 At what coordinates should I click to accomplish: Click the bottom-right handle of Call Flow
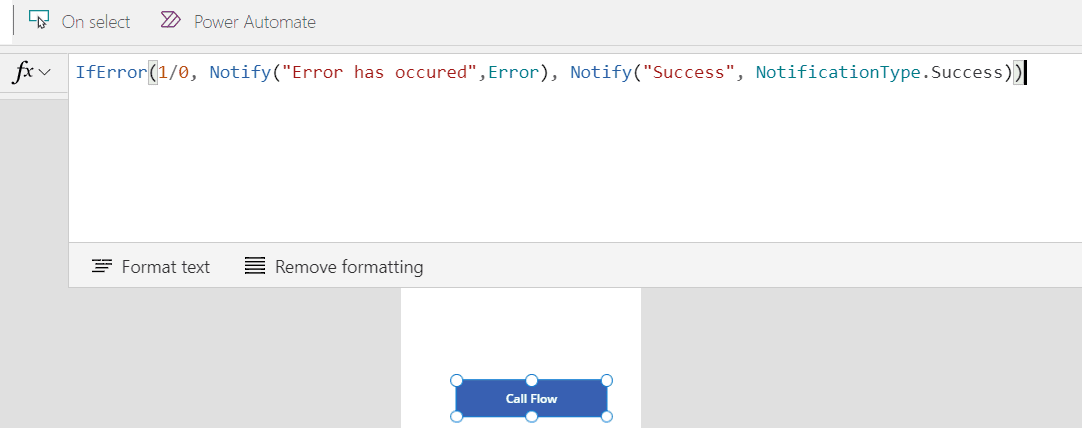click(x=607, y=416)
